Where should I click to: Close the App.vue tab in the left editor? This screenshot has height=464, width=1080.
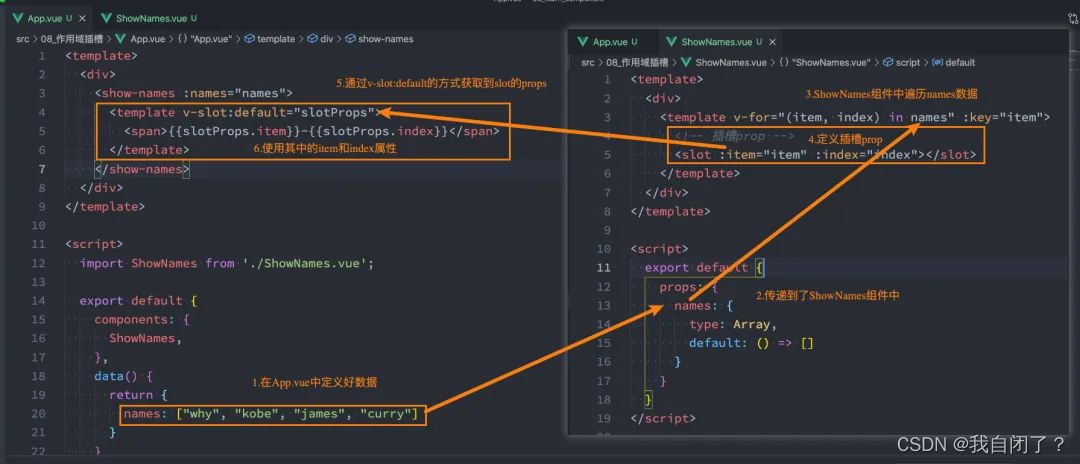pos(83,18)
